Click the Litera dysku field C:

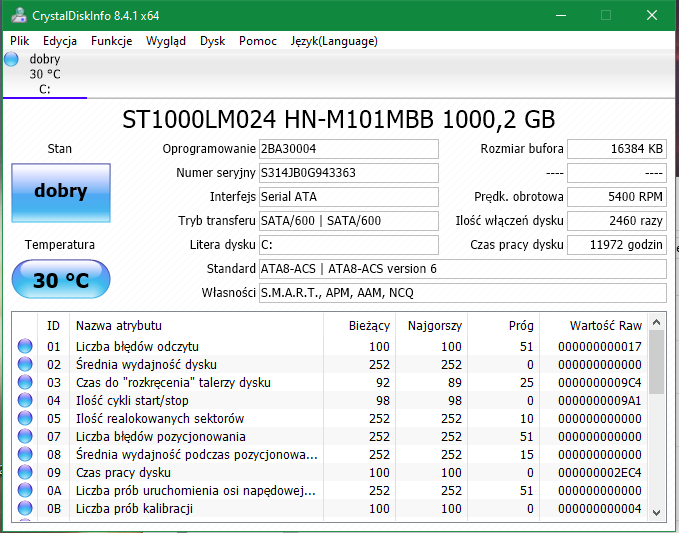click(x=349, y=245)
